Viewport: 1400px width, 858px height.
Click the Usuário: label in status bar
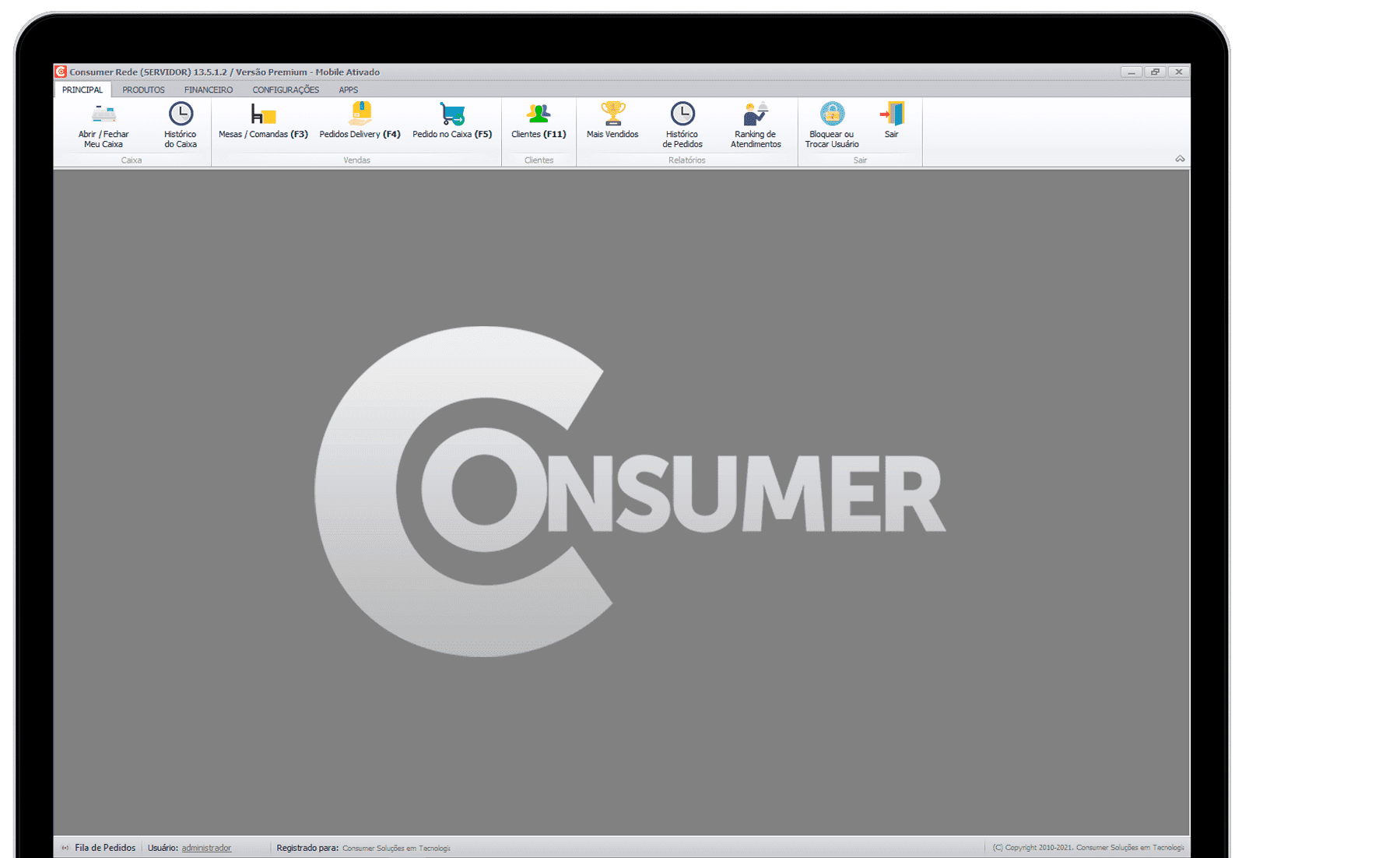point(163,848)
